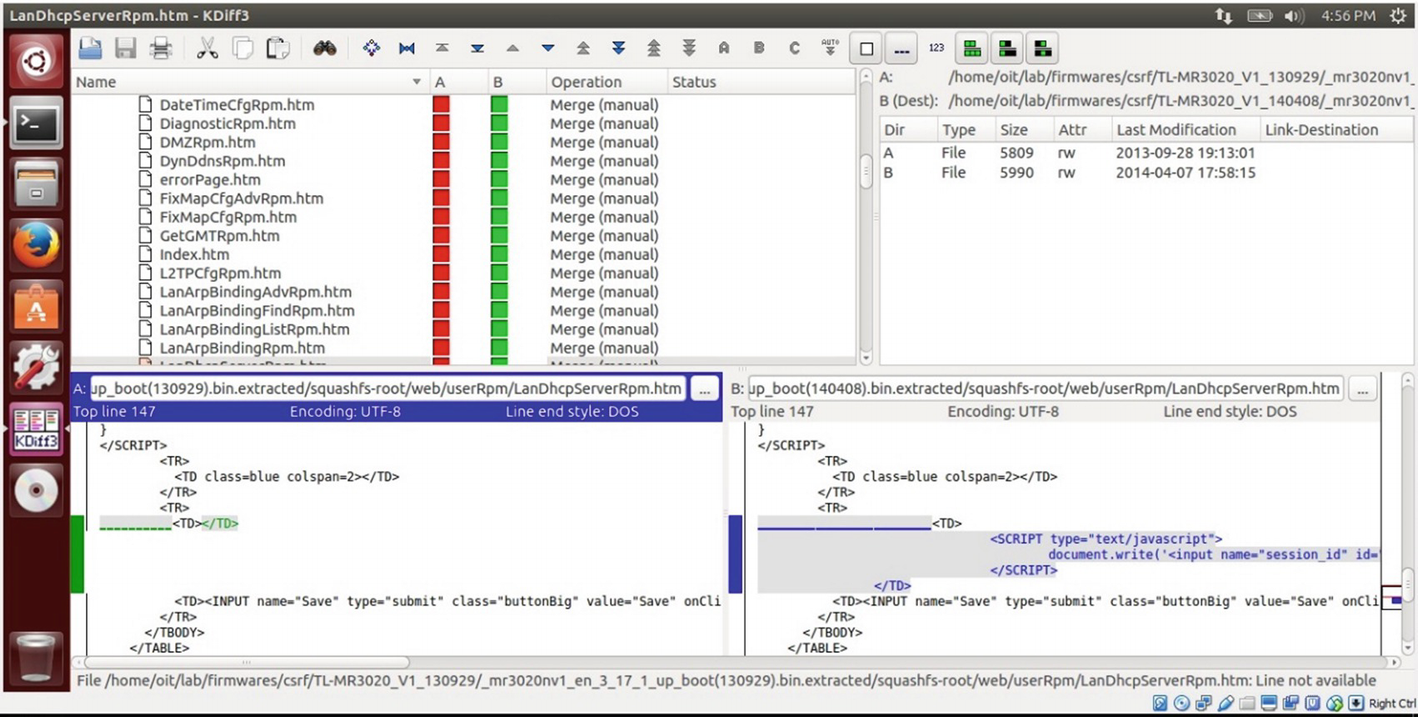This screenshot has width=1418, height=717.
Task: Toggle auto-advance to next conflict
Action: [x=830, y=48]
